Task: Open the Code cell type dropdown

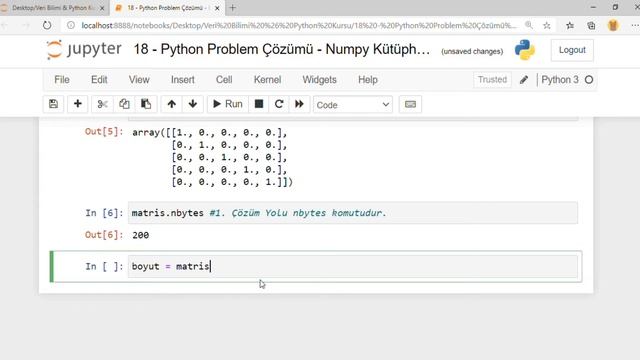Action: pyautogui.click(x=353, y=105)
